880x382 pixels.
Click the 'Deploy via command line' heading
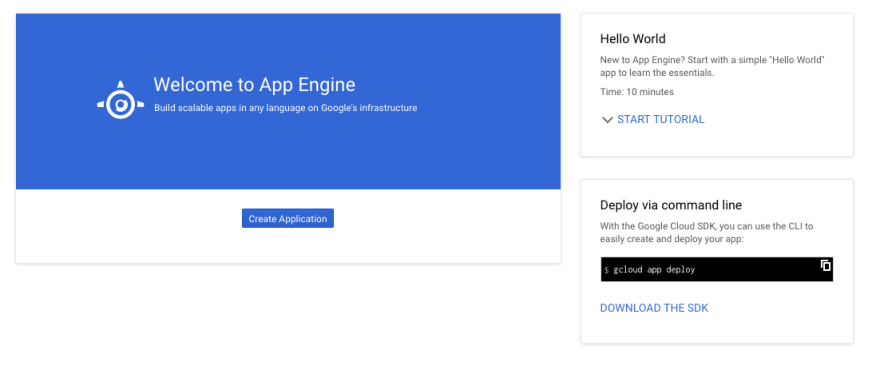pos(671,205)
